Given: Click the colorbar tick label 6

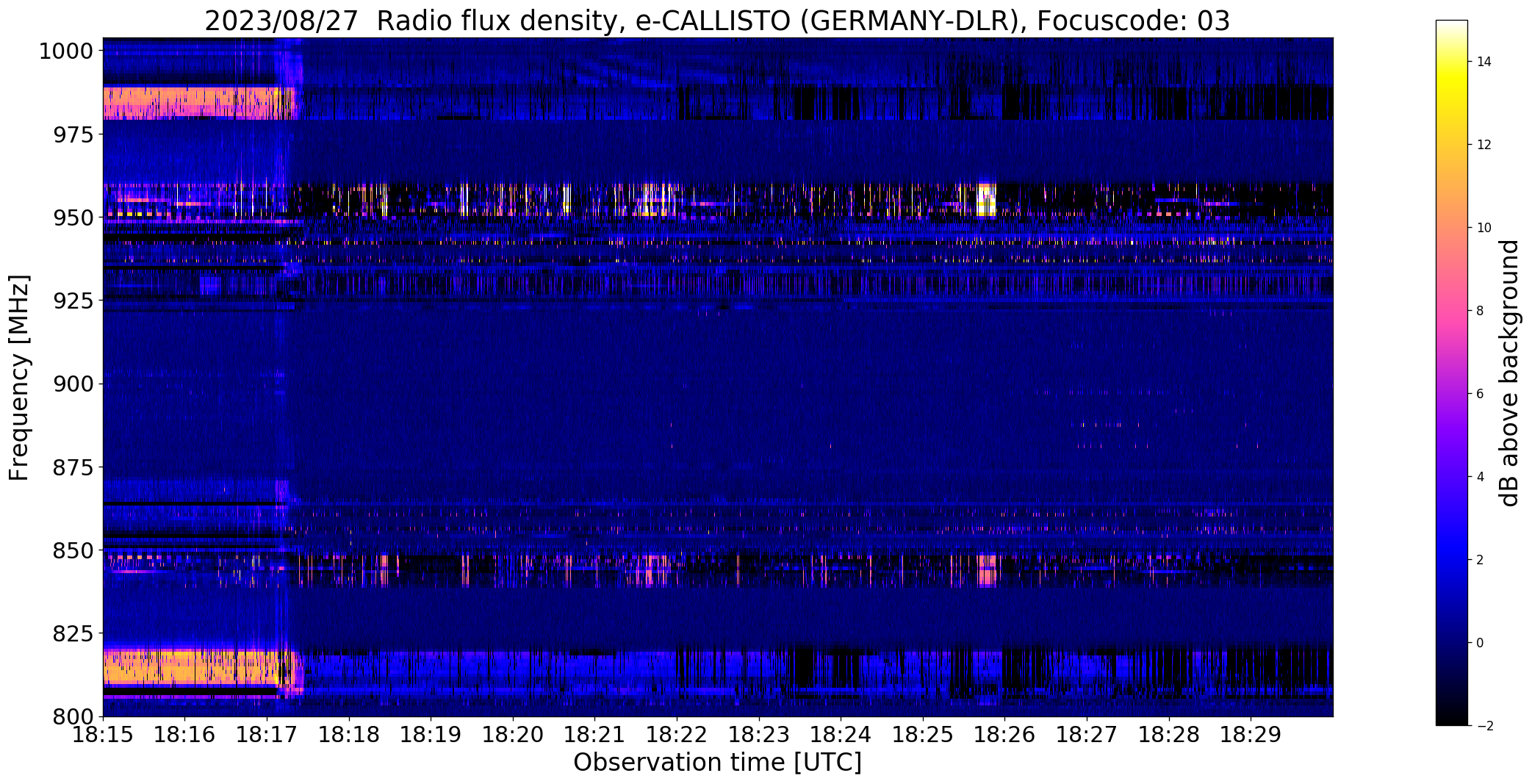Looking at the screenshot, I should coord(1481,394).
